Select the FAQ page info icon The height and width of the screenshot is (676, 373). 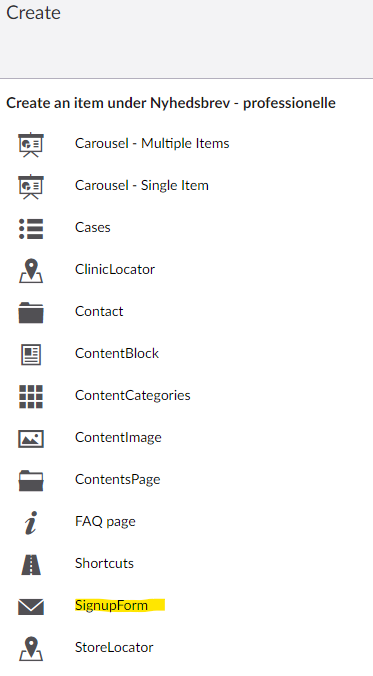(31, 523)
